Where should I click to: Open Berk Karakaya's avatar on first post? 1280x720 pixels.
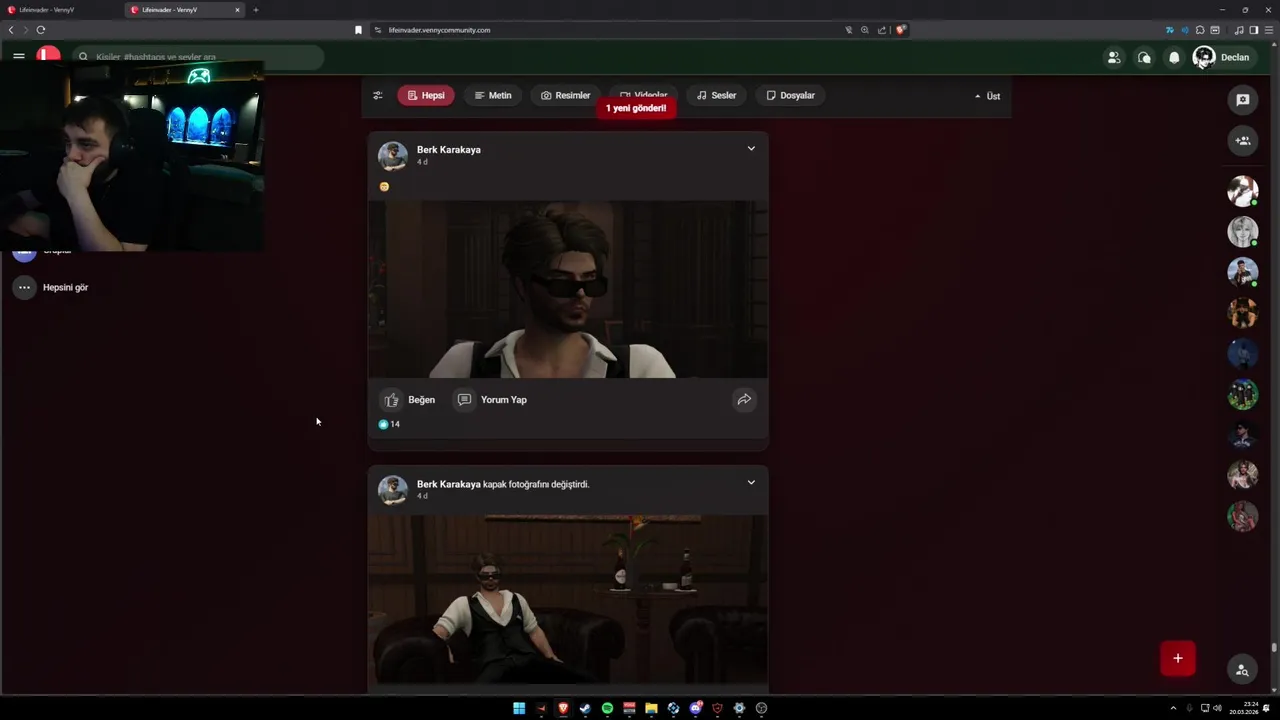392,156
